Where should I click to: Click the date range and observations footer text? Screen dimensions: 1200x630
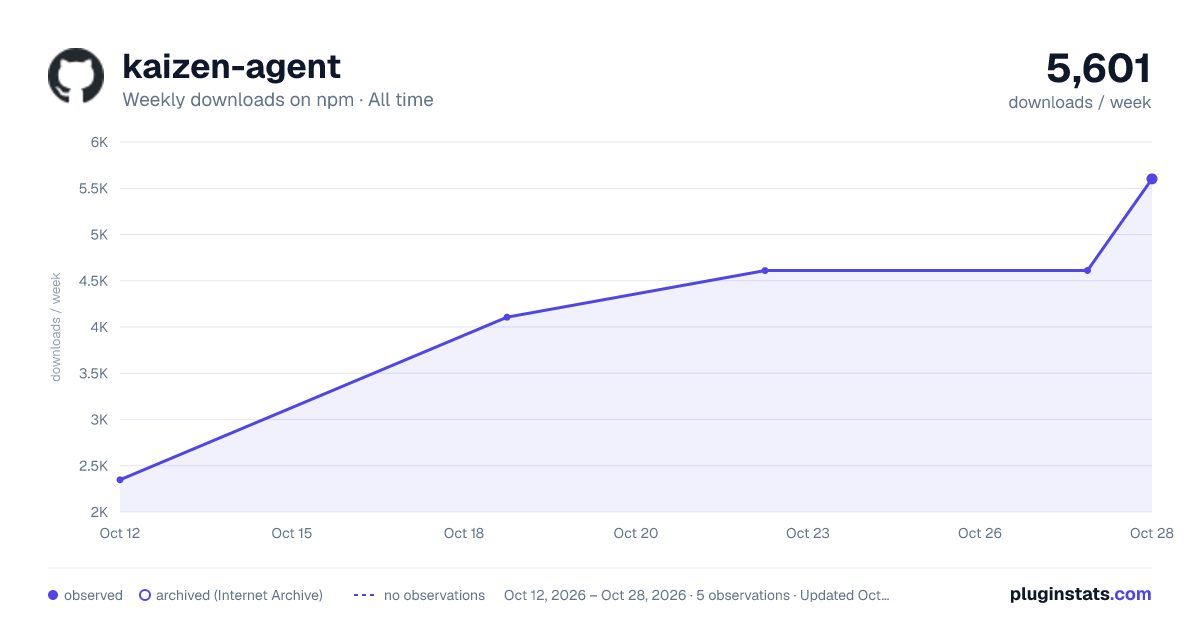point(696,595)
